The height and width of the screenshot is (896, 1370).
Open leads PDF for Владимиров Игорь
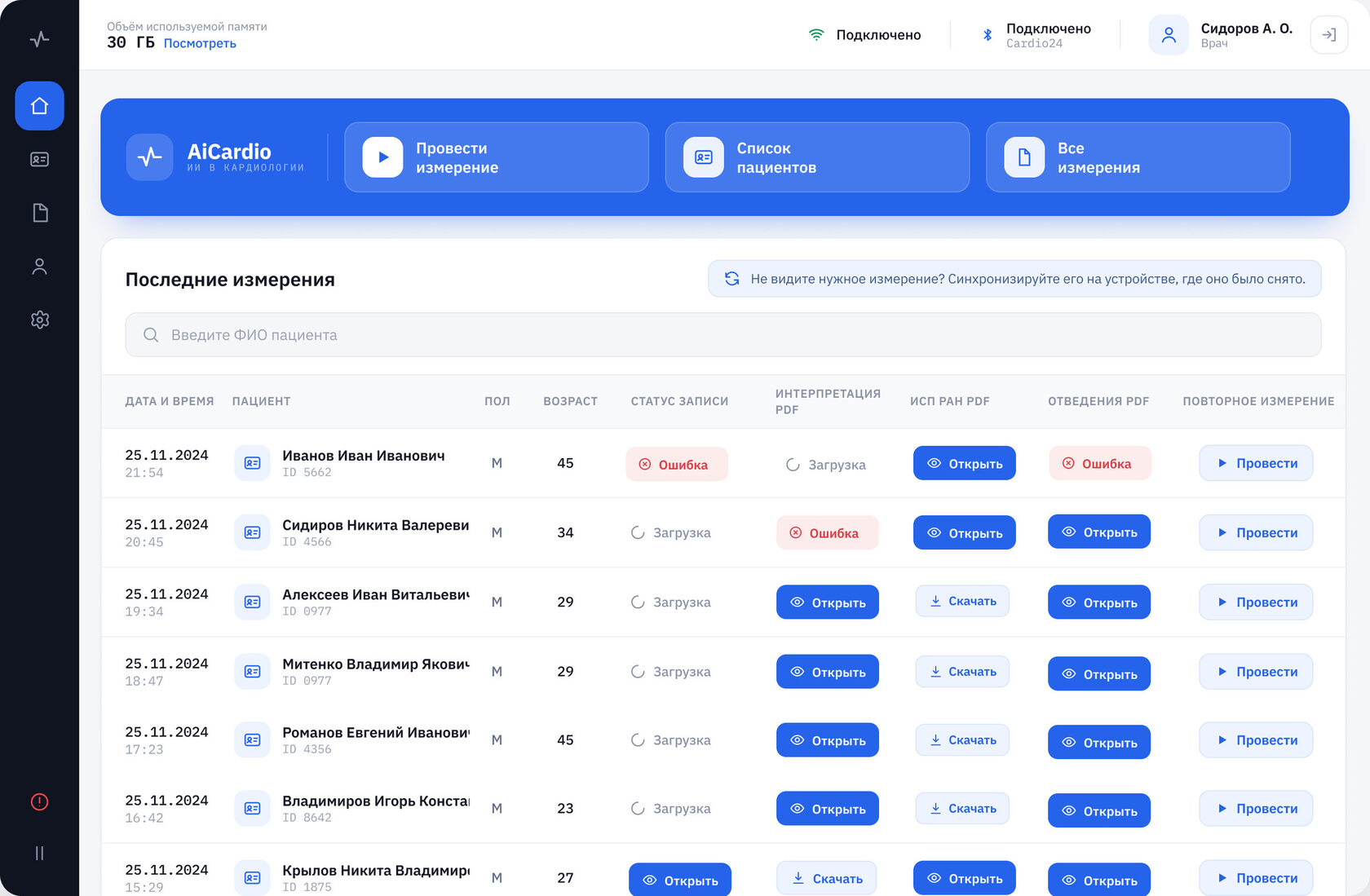pyautogui.click(x=1099, y=810)
